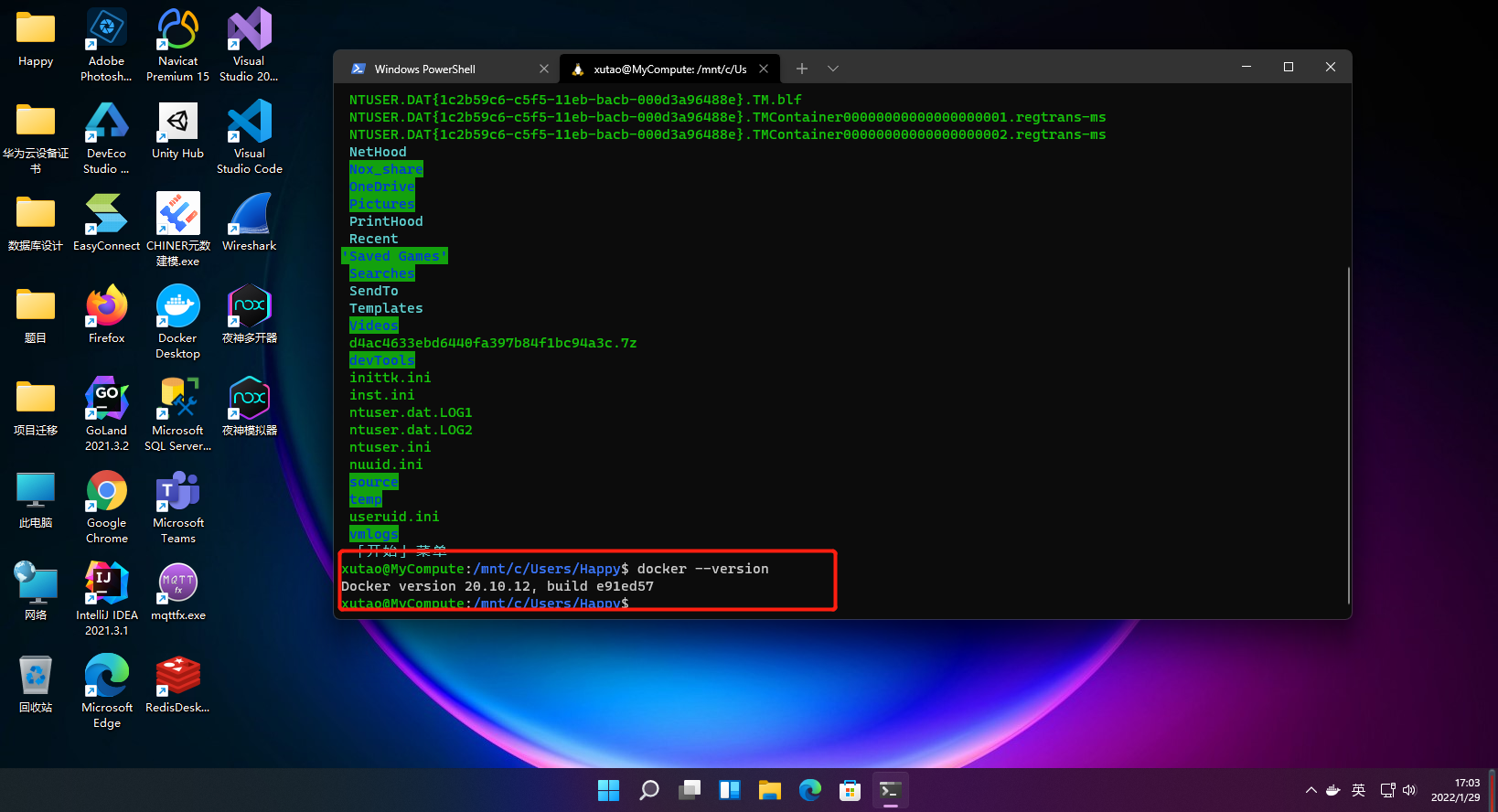1498x812 pixels.
Task: Switch to Windows PowerShell tab
Action: [446, 69]
